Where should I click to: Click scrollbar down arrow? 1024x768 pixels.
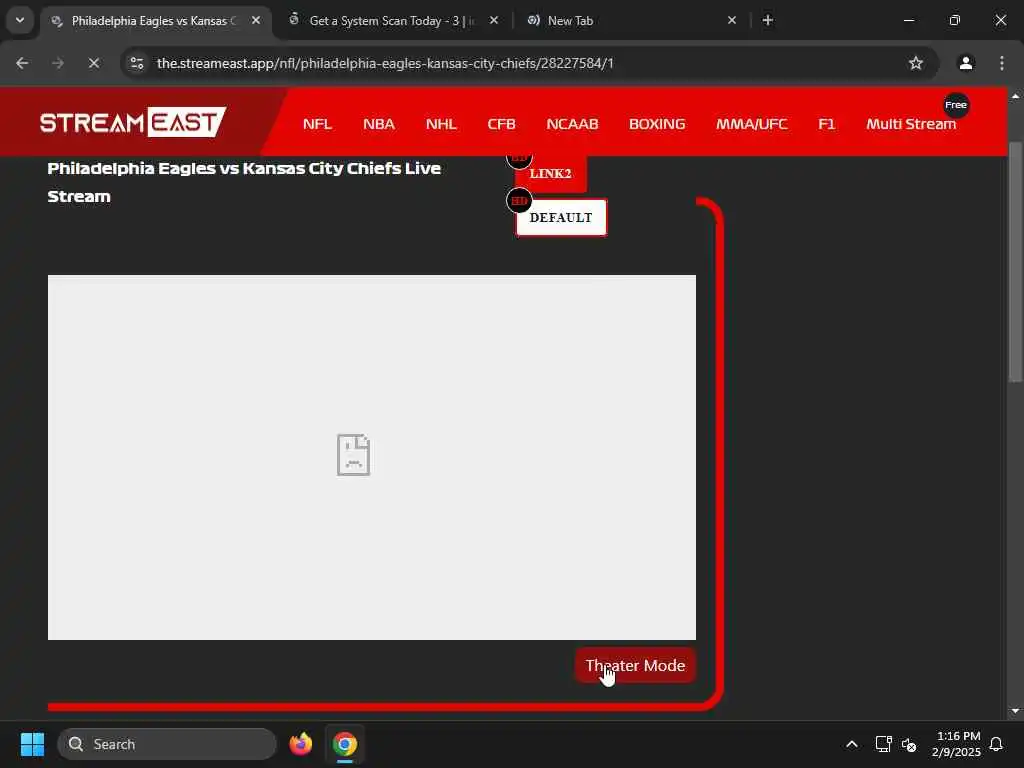click(1015, 711)
